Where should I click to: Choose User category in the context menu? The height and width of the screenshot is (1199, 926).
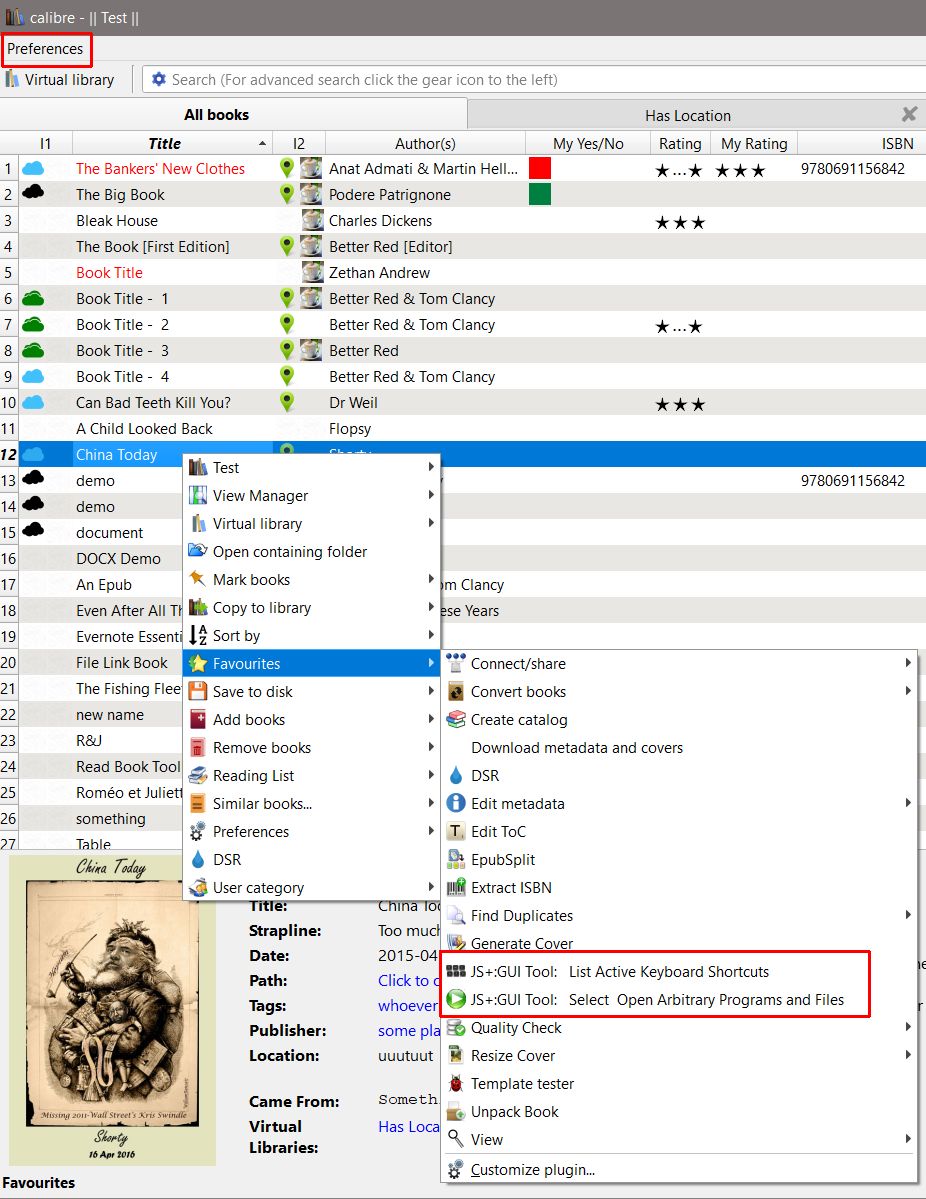click(x=312, y=888)
